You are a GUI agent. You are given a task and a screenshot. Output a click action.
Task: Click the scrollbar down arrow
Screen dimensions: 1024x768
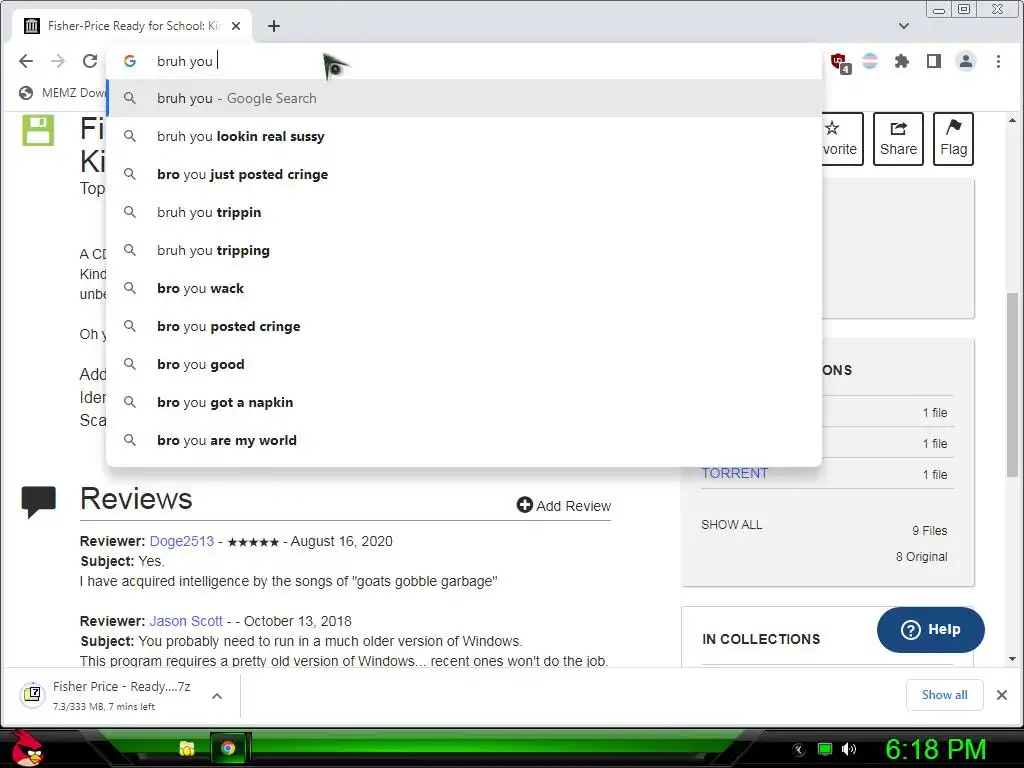coord(1012,659)
